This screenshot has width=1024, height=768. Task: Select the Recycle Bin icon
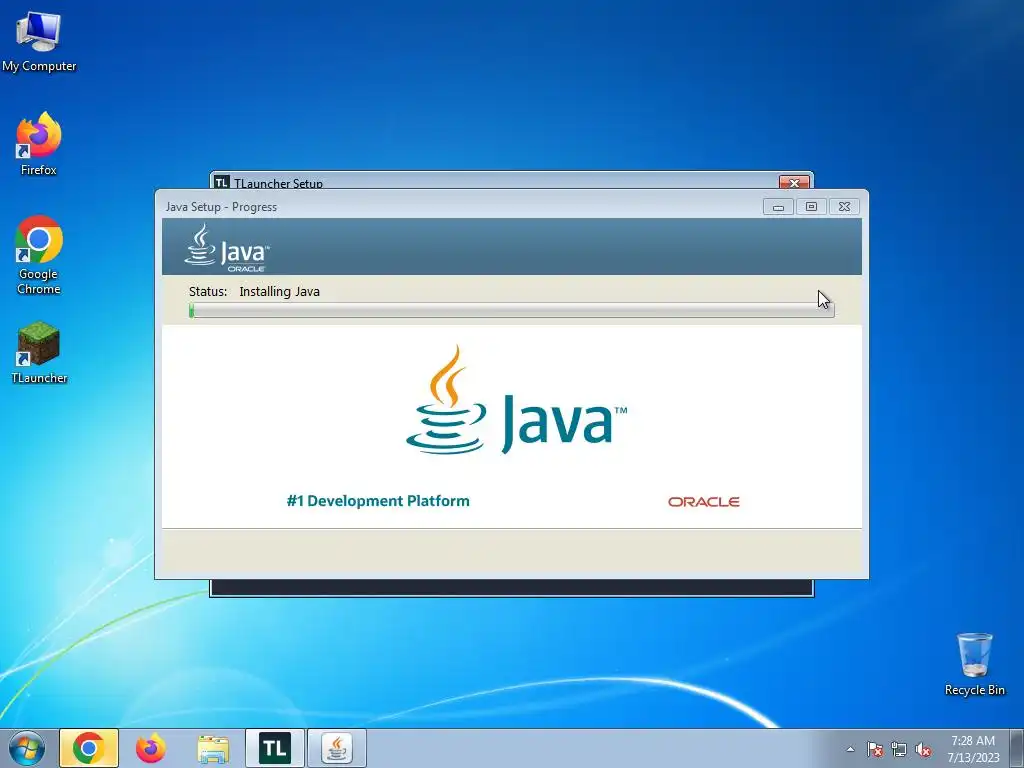pyautogui.click(x=974, y=664)
